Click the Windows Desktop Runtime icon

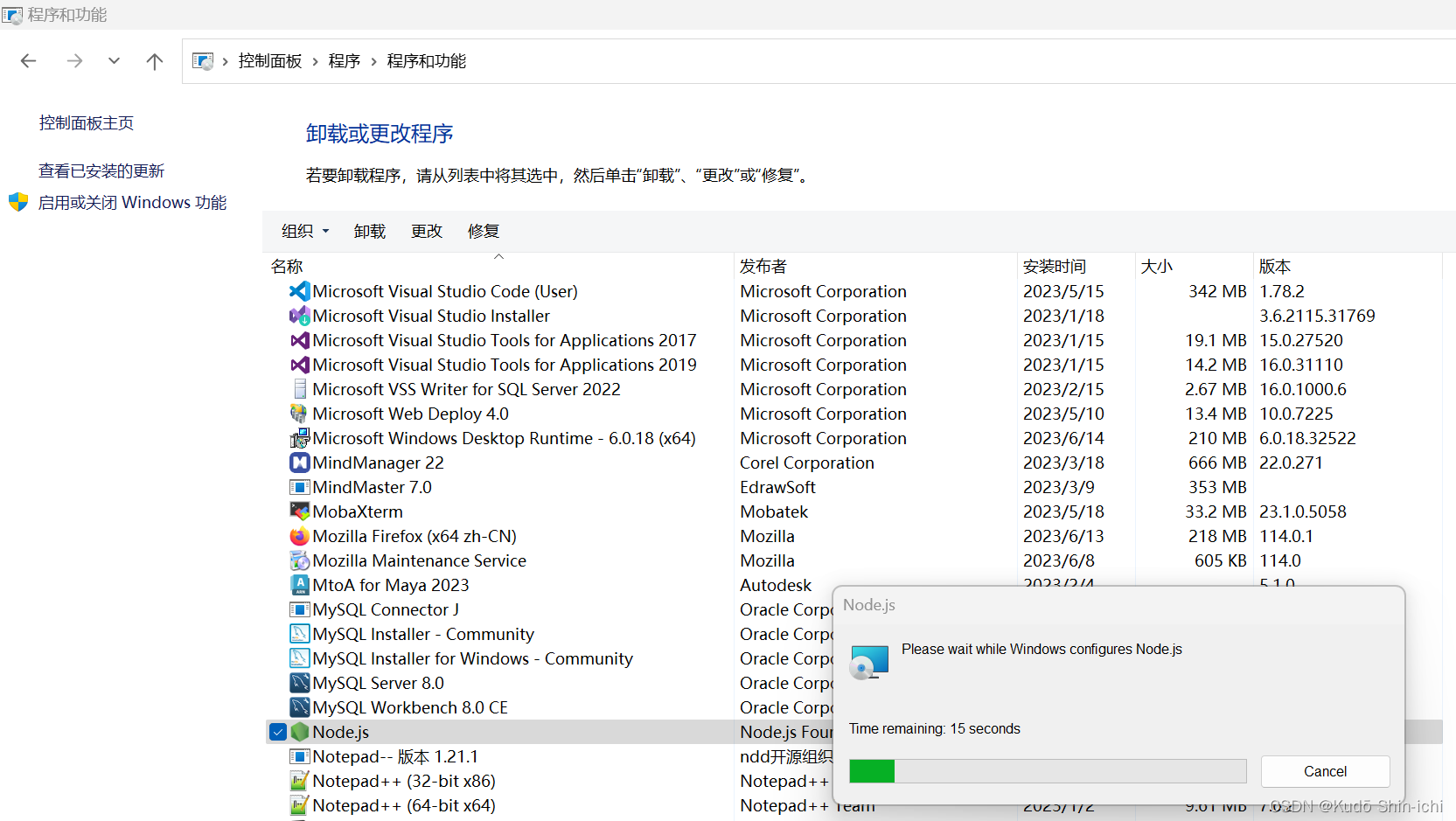click(x=300, y=438)
